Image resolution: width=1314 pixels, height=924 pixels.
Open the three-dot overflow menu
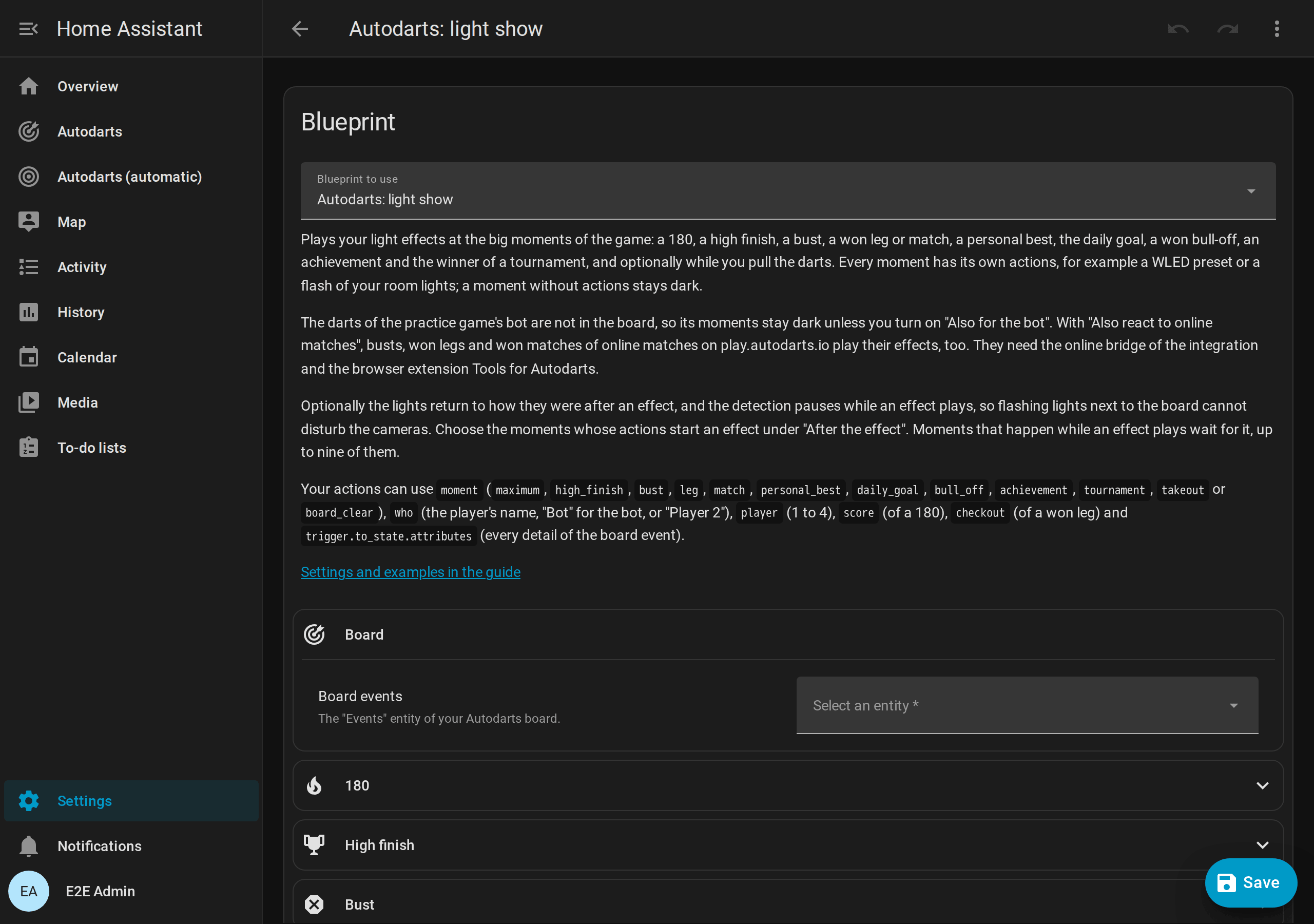[1277, 29]
